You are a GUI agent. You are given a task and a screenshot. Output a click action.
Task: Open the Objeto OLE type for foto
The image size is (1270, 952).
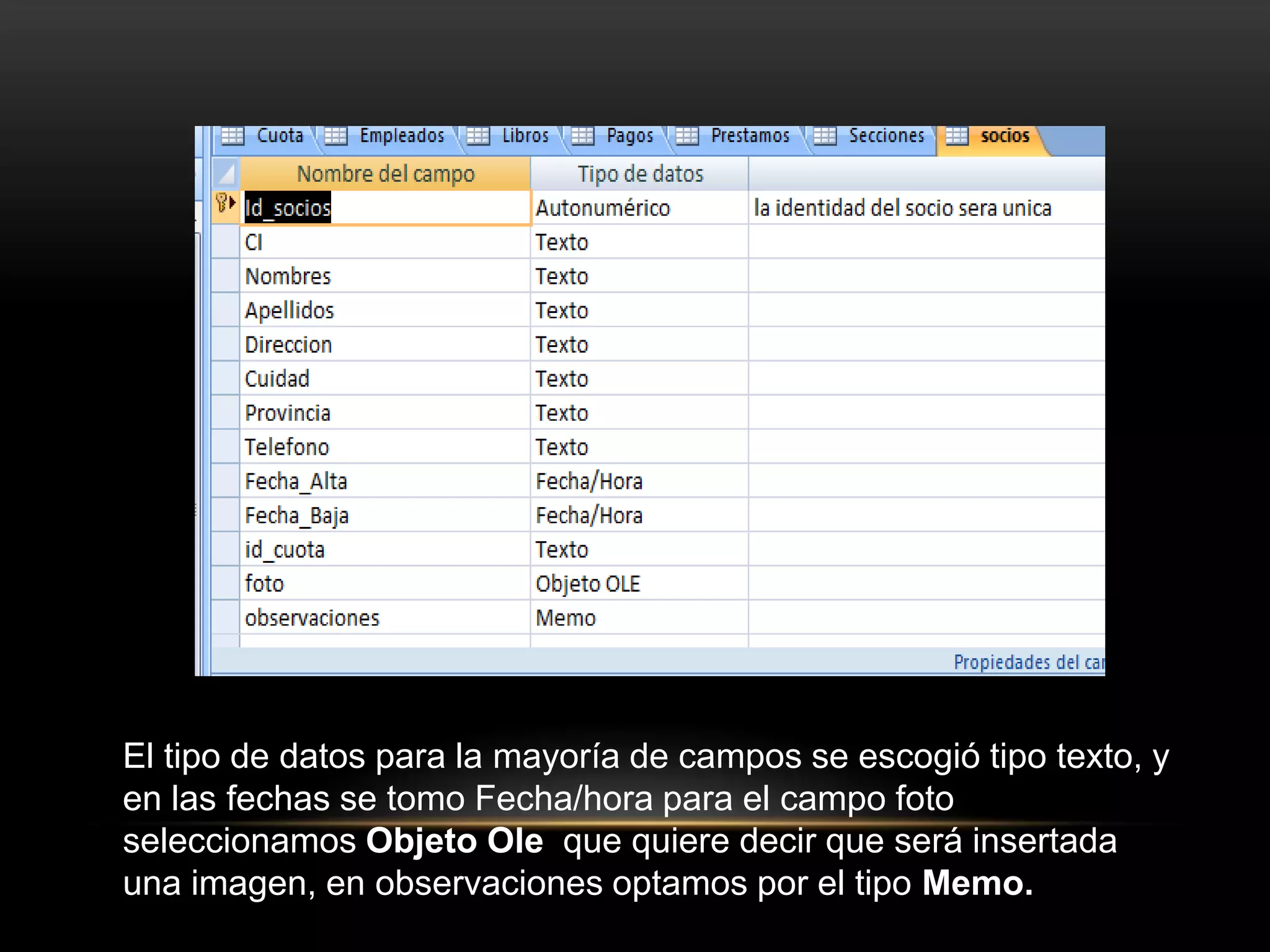[x=640, y=583]
